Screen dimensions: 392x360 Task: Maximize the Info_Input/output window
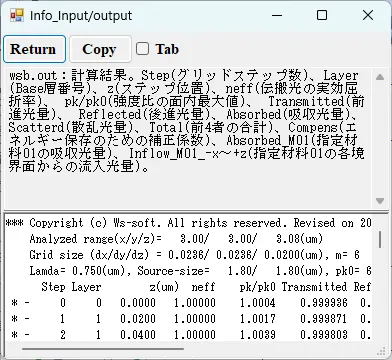322,15
